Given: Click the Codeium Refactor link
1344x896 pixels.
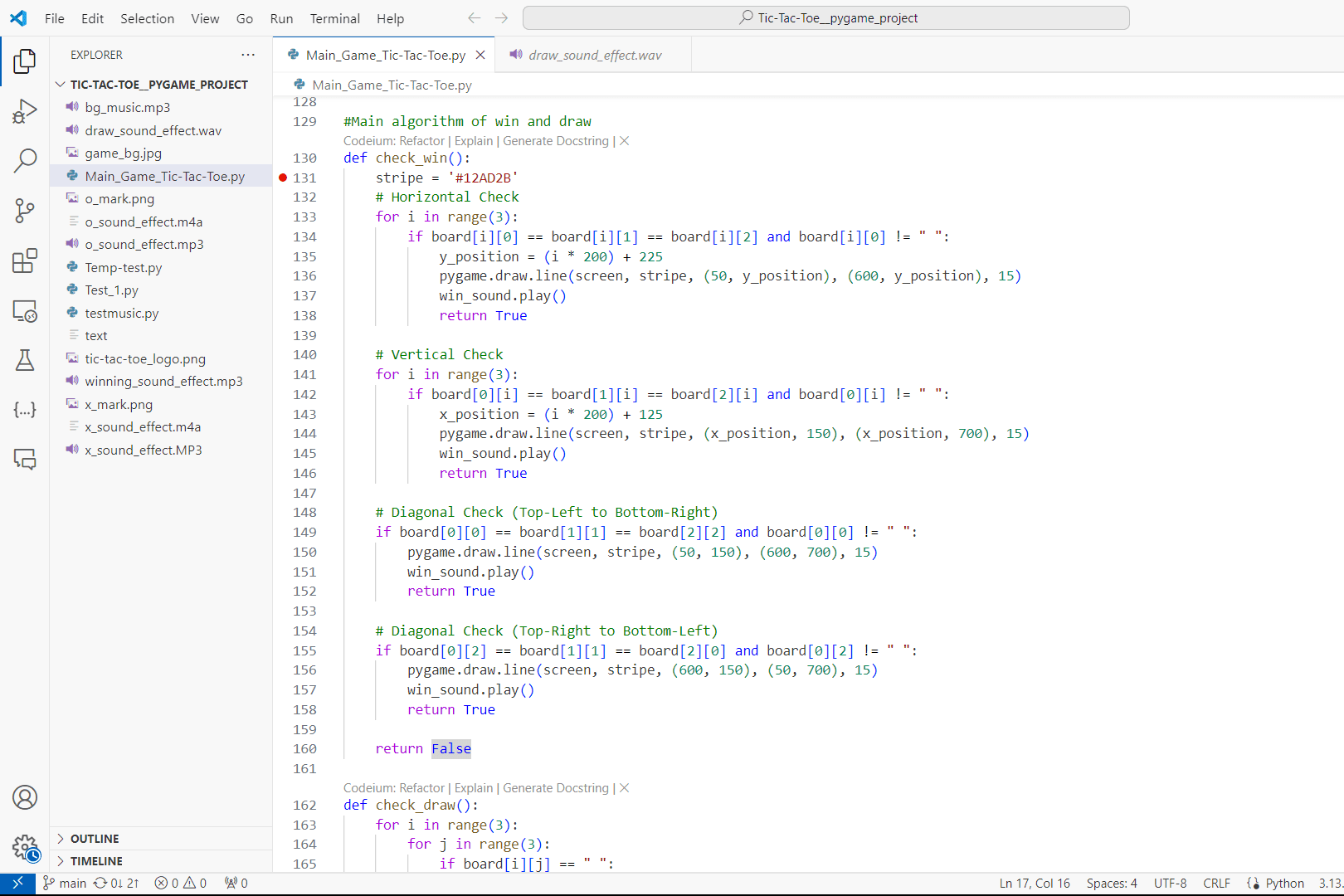Looking at the screenshot, I should (x=421, y=140).
